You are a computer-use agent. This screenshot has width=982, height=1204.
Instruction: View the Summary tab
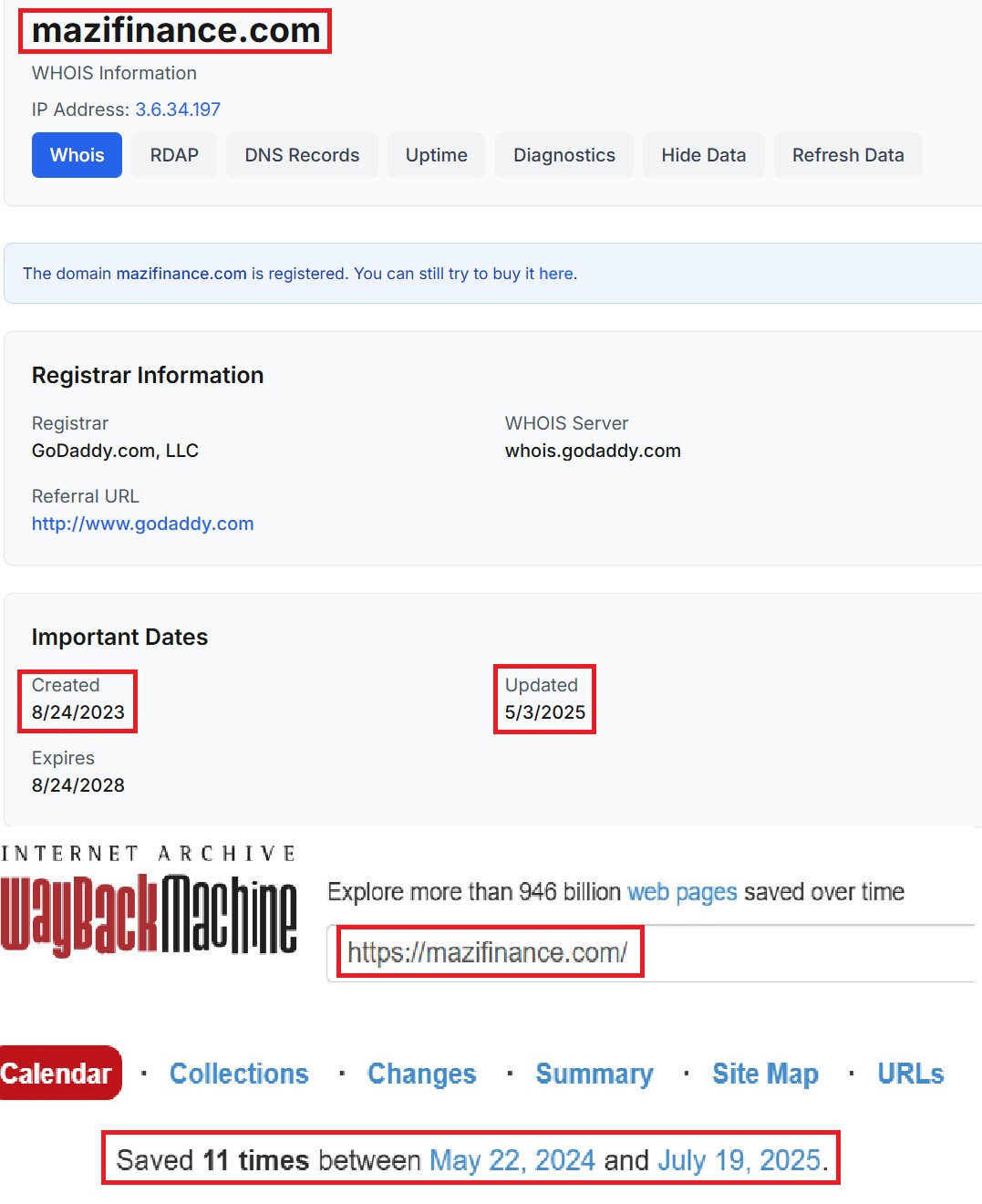pyautogui.click(x=594, y=1074)
